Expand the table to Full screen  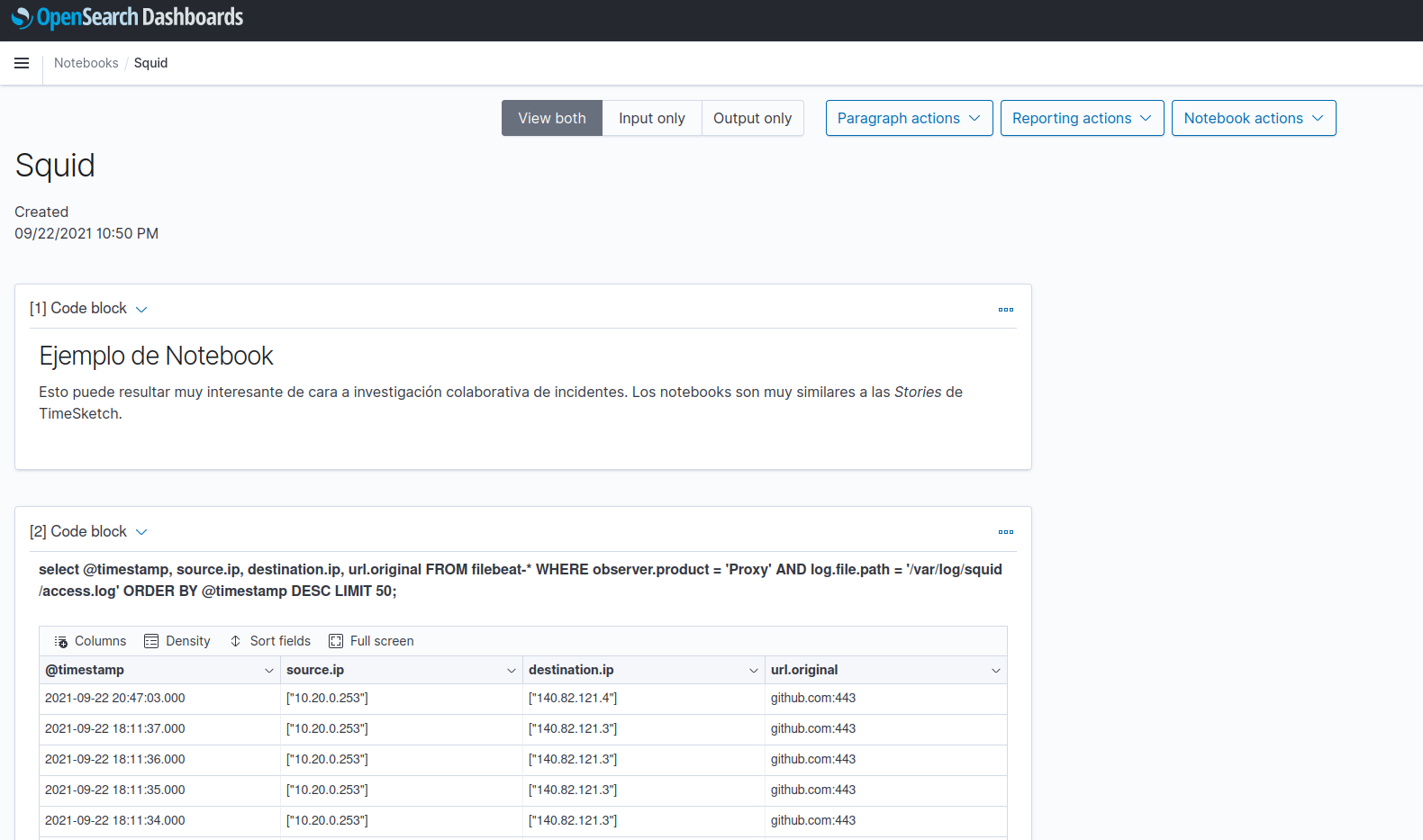[x=371, y=641]
